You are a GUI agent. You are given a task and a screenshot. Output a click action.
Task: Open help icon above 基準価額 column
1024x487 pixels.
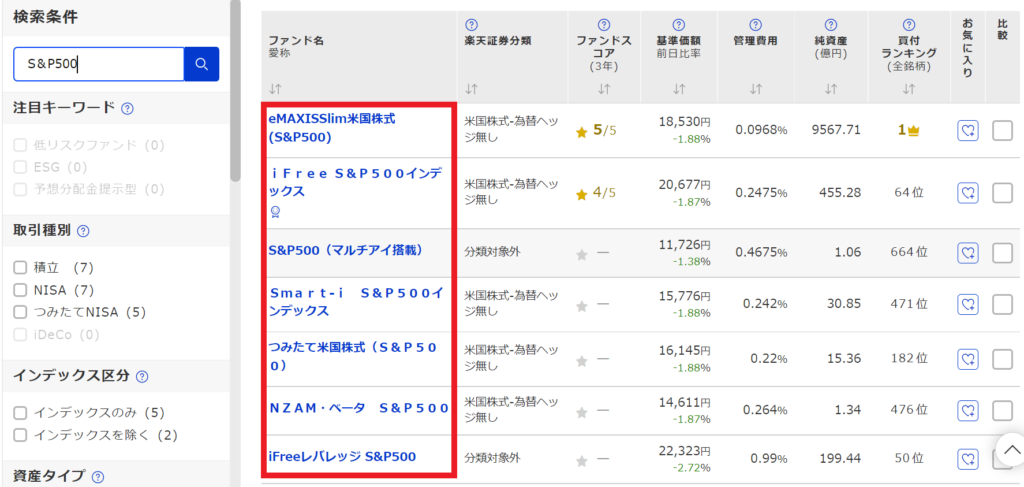click(679, 25)
